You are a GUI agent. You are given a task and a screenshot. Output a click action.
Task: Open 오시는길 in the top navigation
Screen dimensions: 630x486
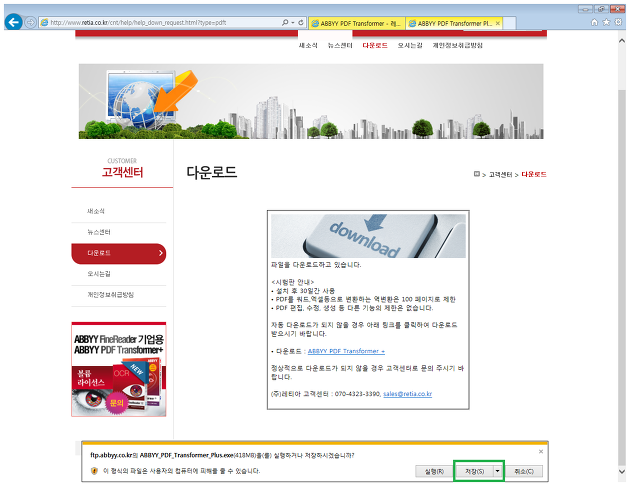pyautogui.click(x=410, y=45)
